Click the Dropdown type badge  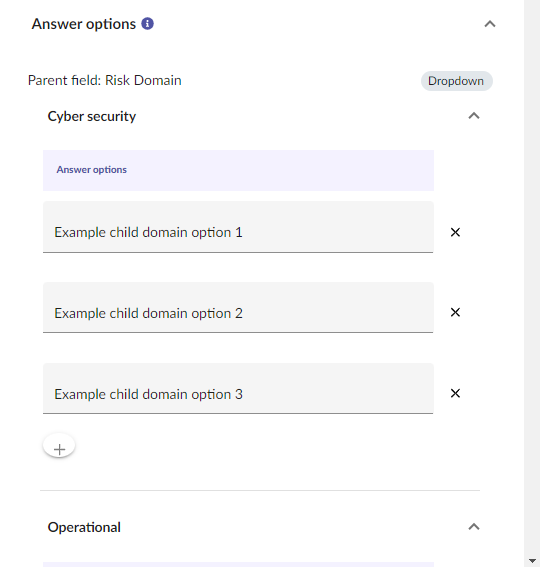(x=456, y=81)
